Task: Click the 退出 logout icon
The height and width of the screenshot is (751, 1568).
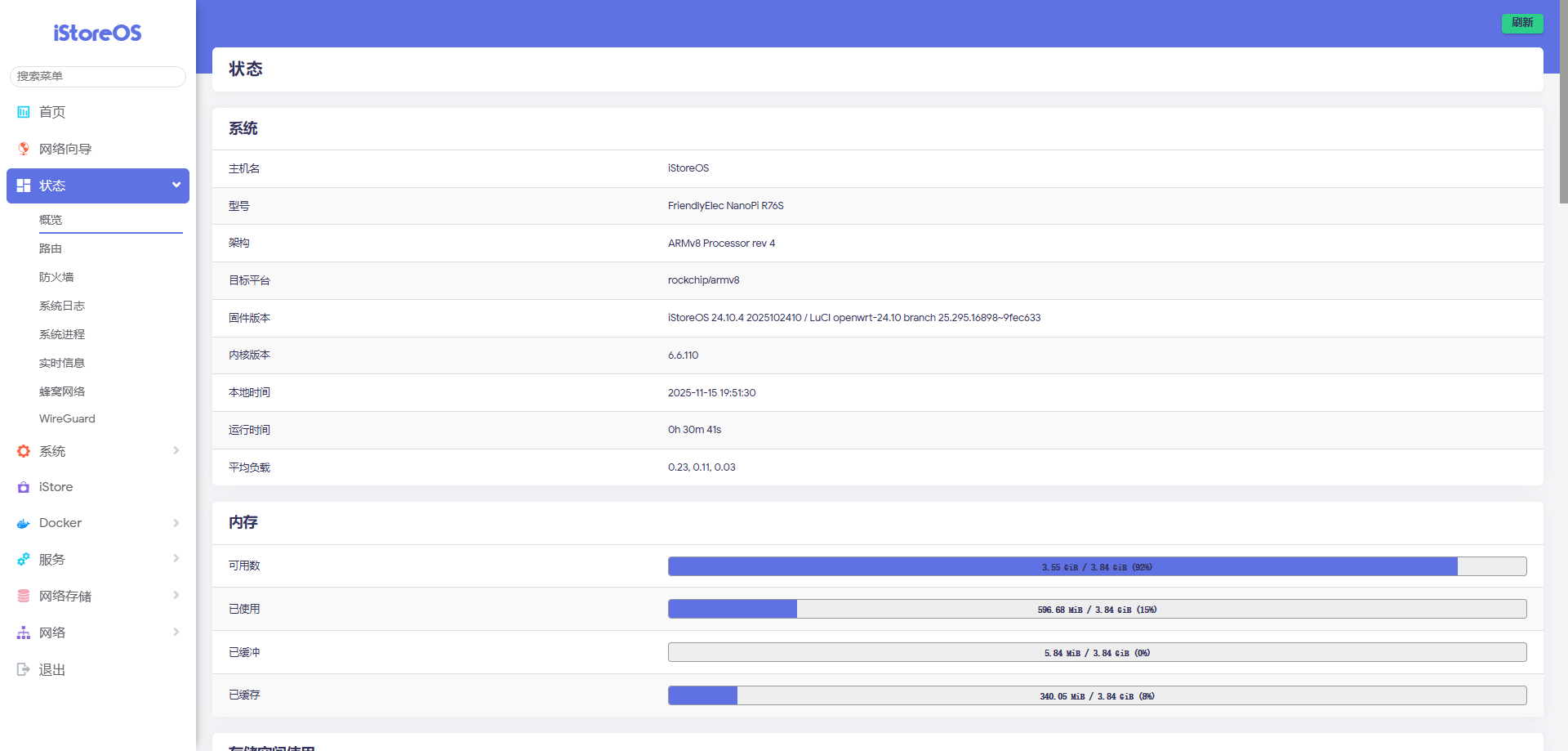Action: [x=24, y=670]
